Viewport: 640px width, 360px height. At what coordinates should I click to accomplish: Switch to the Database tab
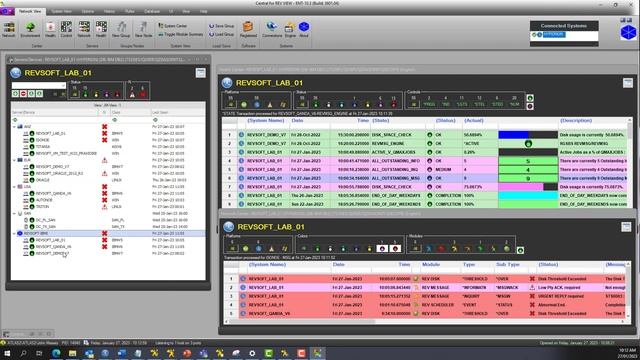pos(152,11)
